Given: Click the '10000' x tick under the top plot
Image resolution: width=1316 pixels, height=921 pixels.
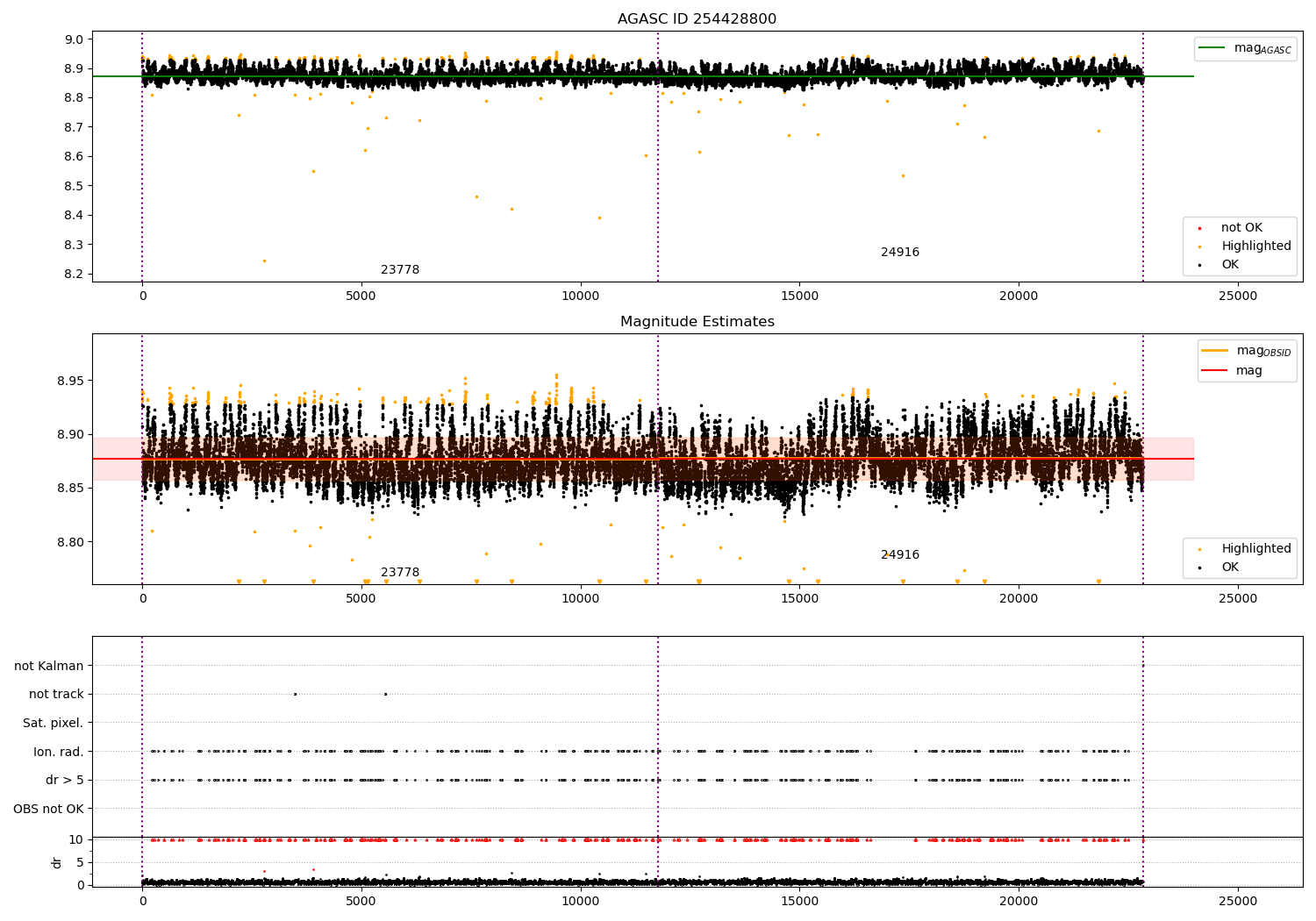Looking at the screenshot, I should [581, 296].
